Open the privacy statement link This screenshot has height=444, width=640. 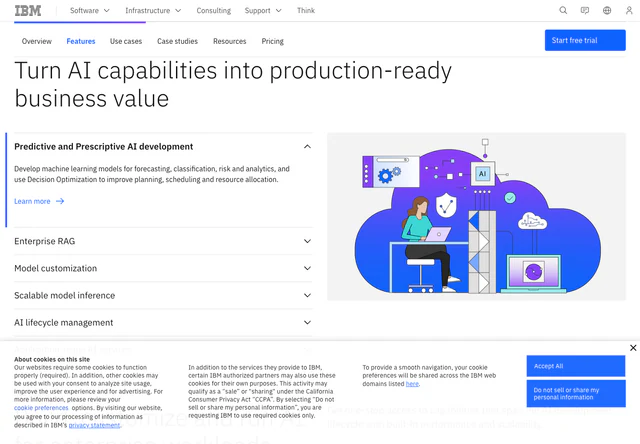(94, 425)
